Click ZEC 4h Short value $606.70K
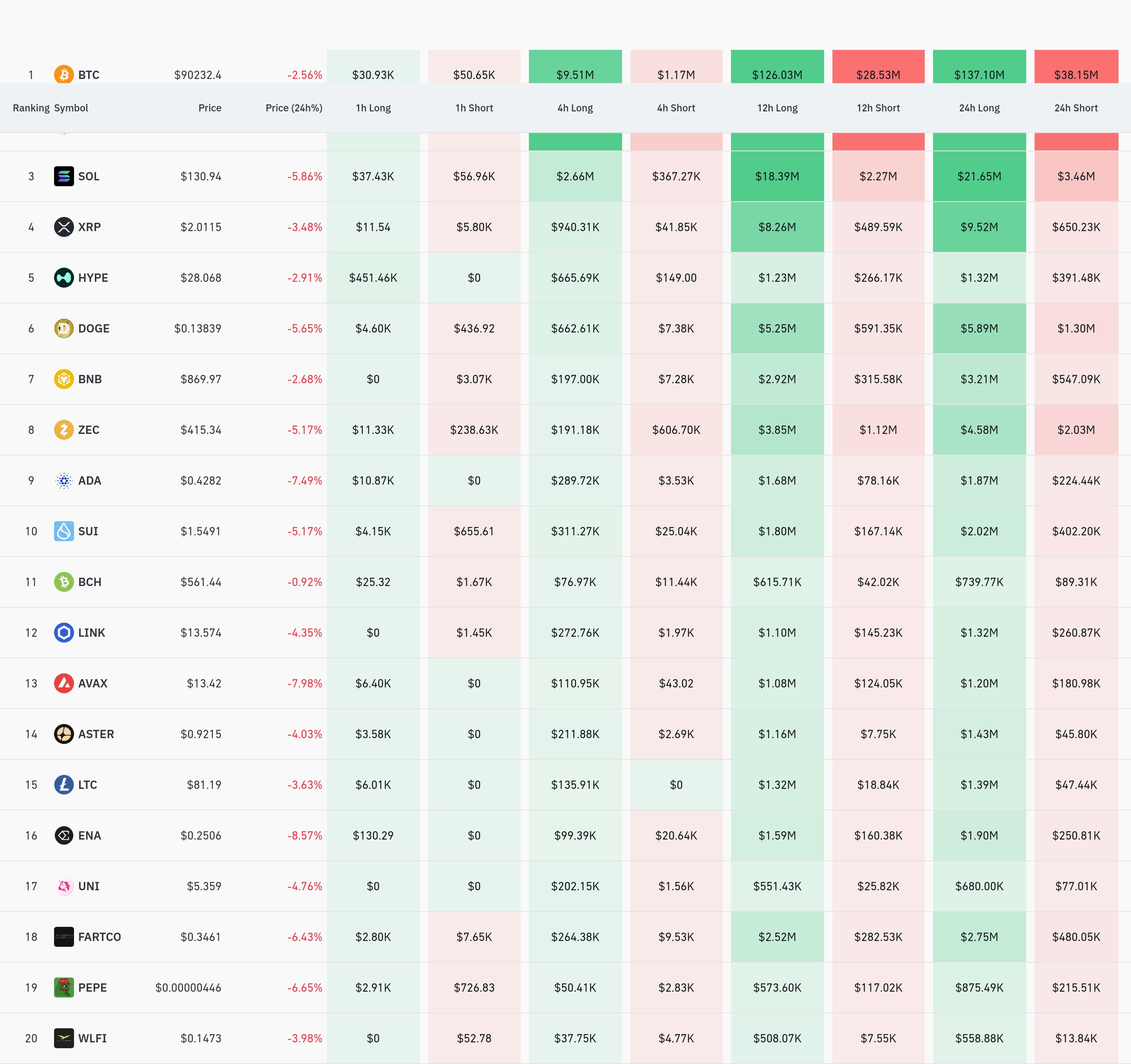Viewport: 1131px width, 1064px height. (676, 430)
